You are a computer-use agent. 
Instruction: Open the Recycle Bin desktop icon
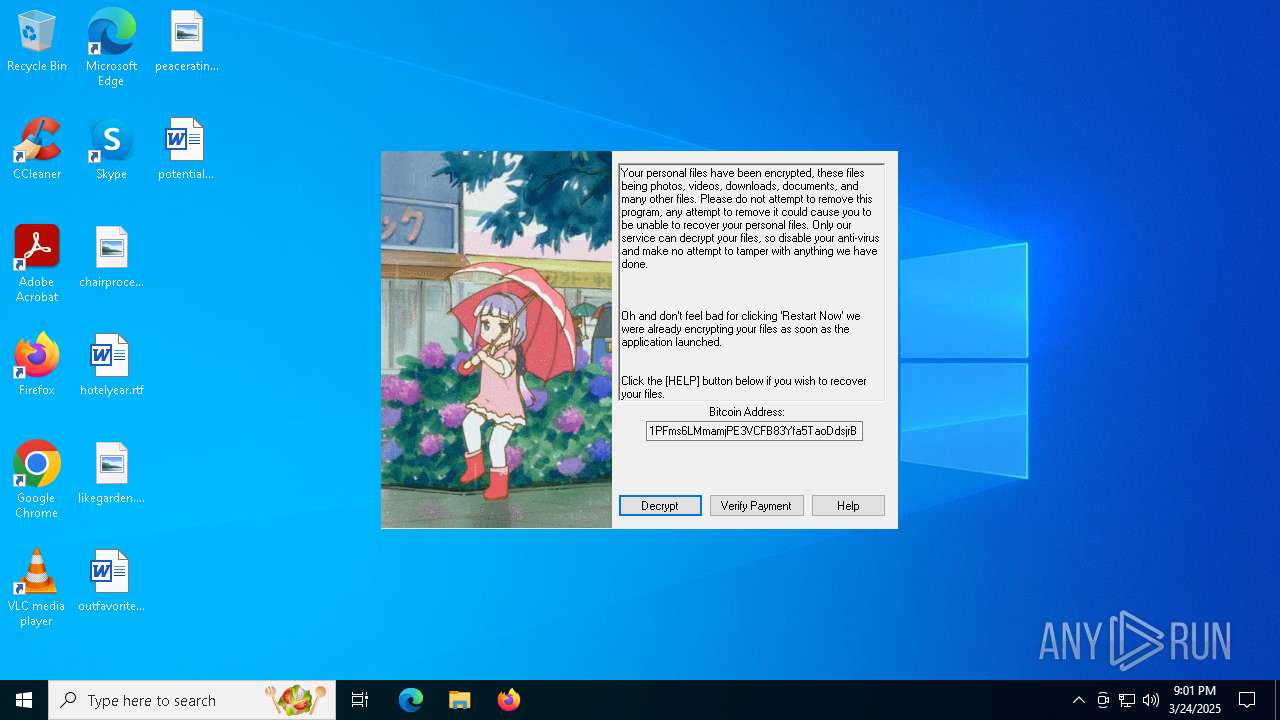[37, 42]
